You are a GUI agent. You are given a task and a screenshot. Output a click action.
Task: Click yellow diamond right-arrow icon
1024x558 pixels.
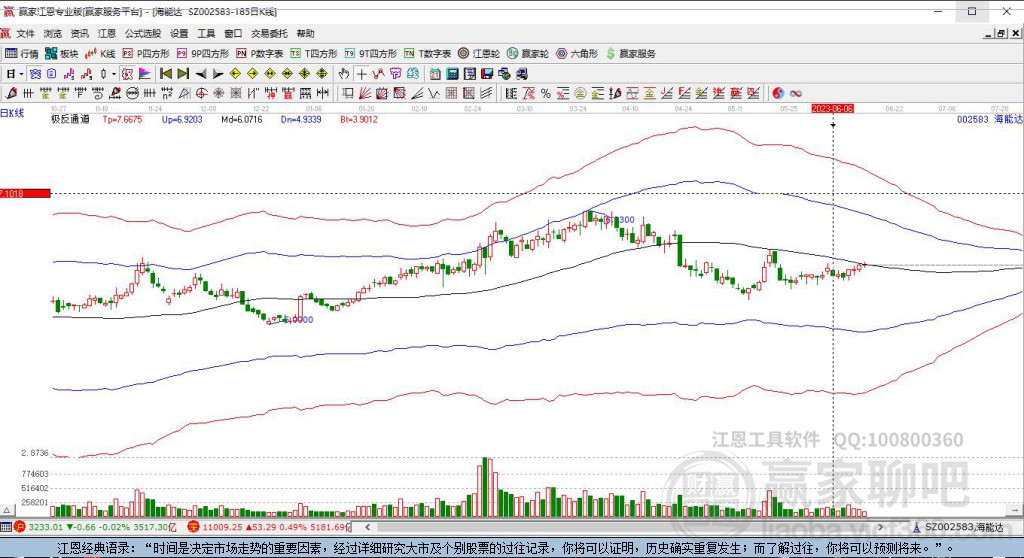pos(252,74)
